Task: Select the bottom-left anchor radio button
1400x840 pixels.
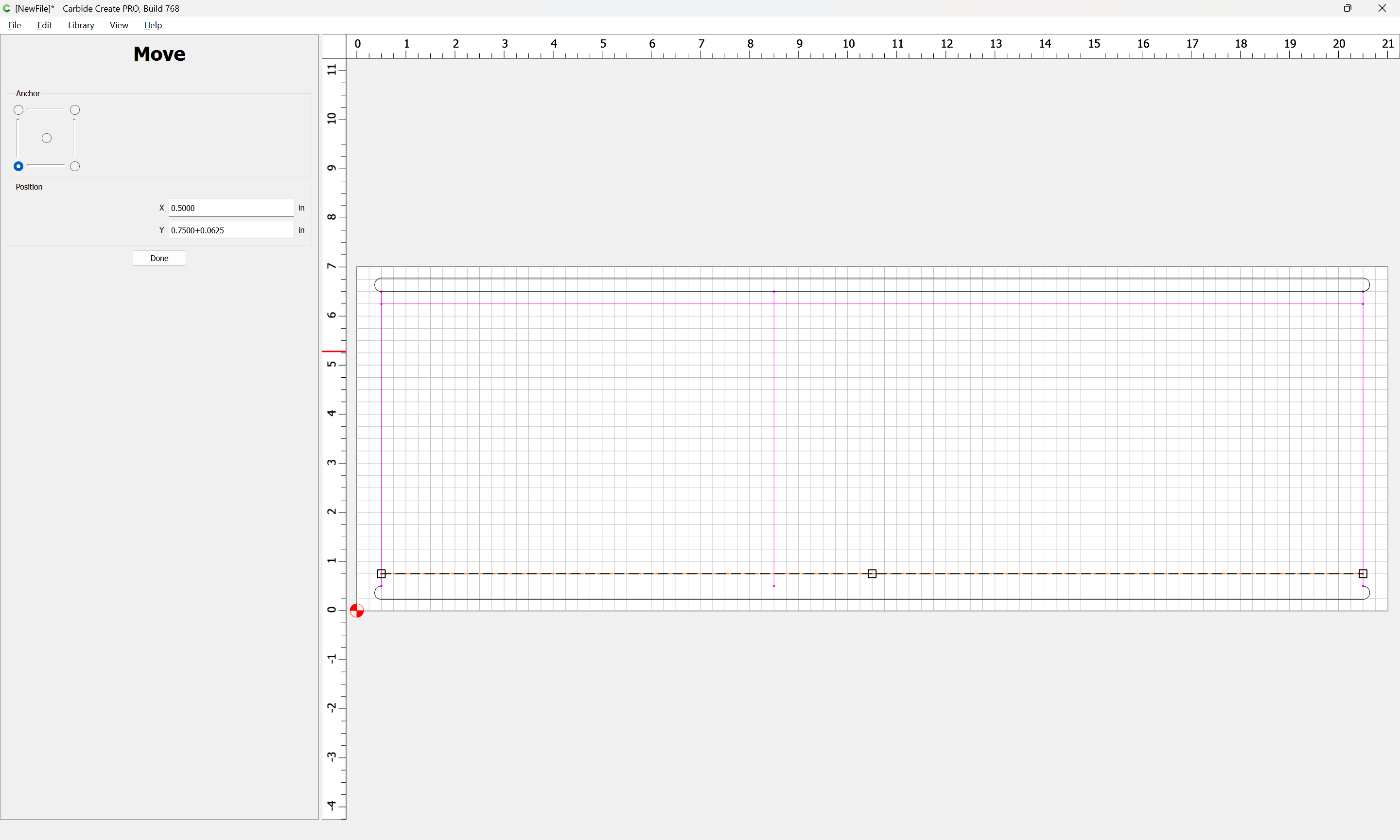Action: pos(18,166)
